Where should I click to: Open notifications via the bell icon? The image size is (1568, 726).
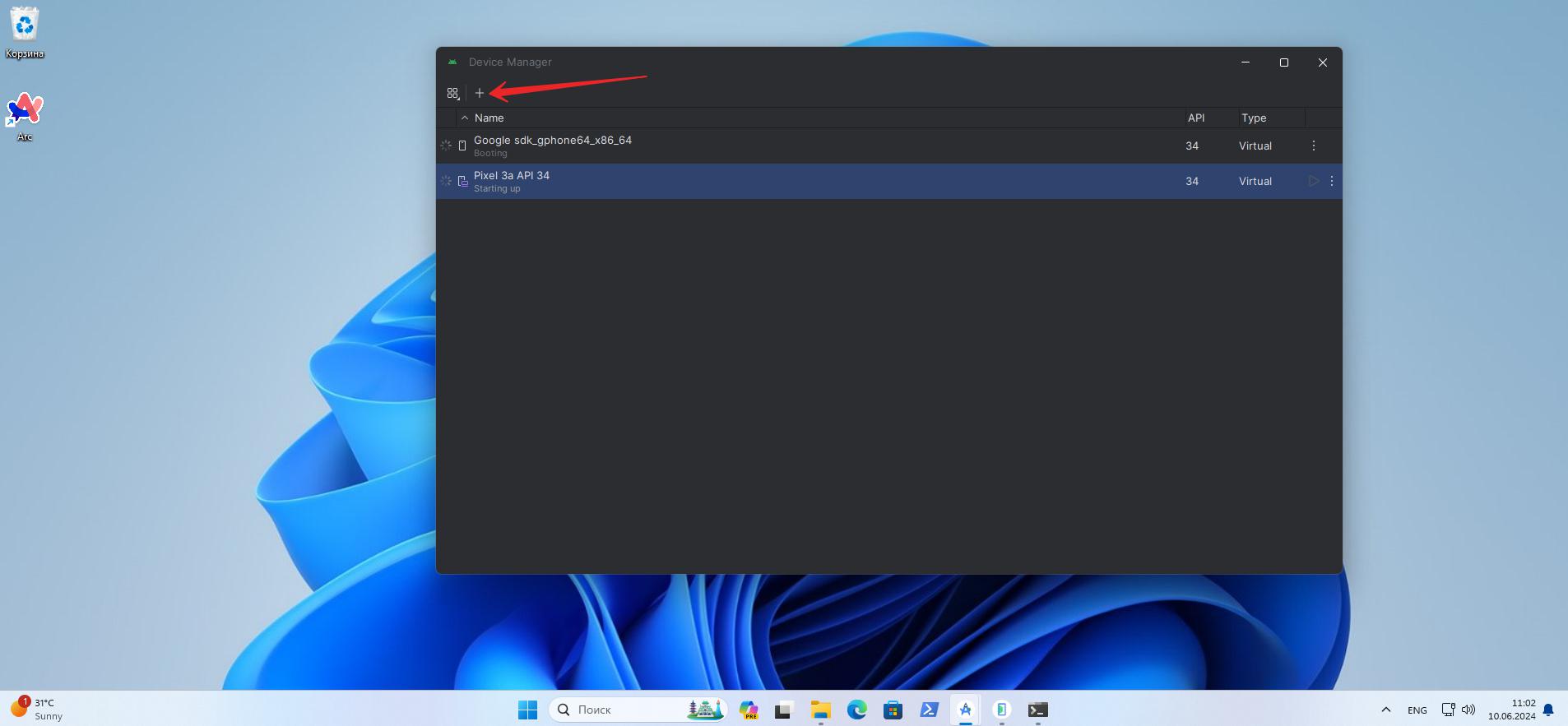point(1548,710)
